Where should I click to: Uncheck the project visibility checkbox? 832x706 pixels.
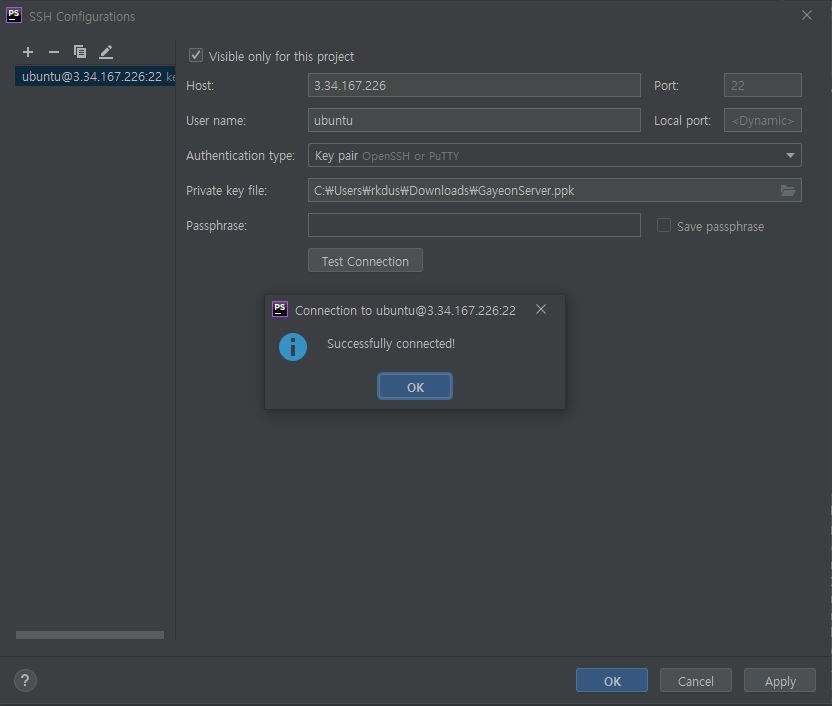pyautogui.click(x=196, y=55)
